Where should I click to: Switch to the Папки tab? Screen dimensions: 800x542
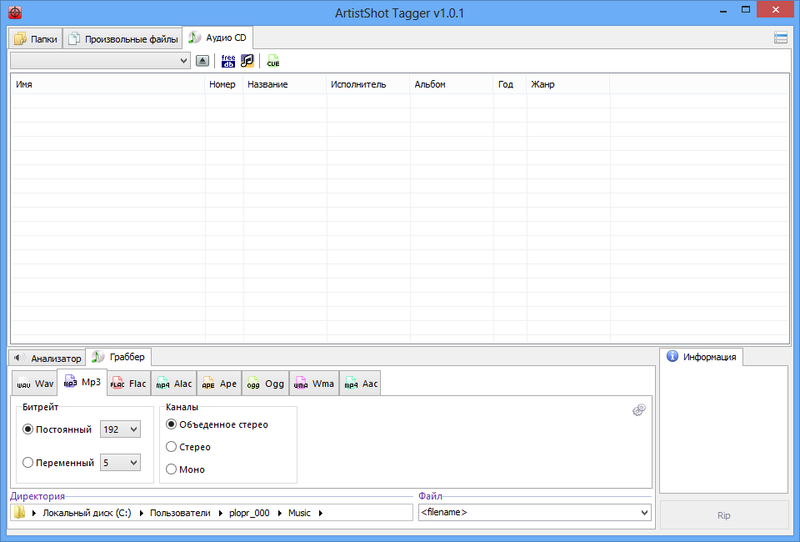tap(36, 39)
